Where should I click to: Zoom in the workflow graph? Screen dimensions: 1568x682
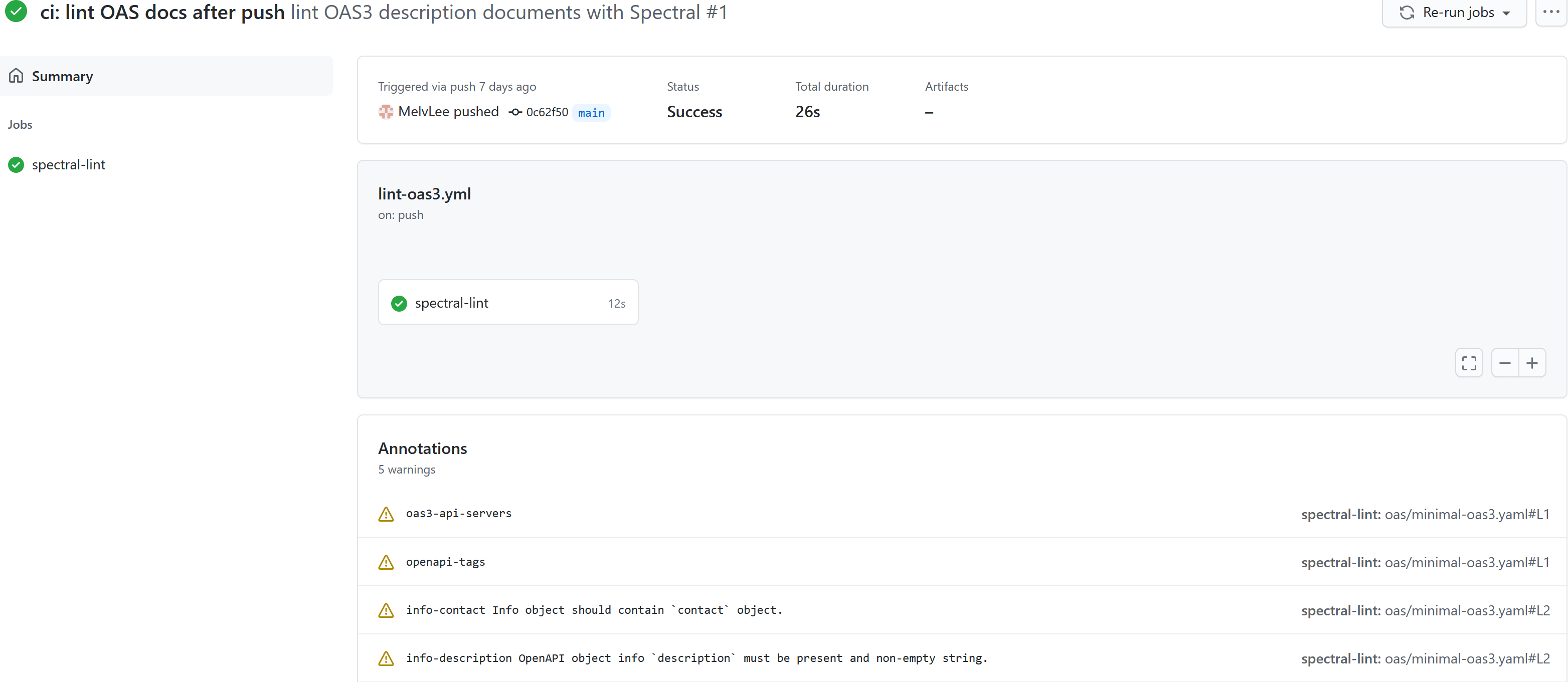click(1532, 363)
